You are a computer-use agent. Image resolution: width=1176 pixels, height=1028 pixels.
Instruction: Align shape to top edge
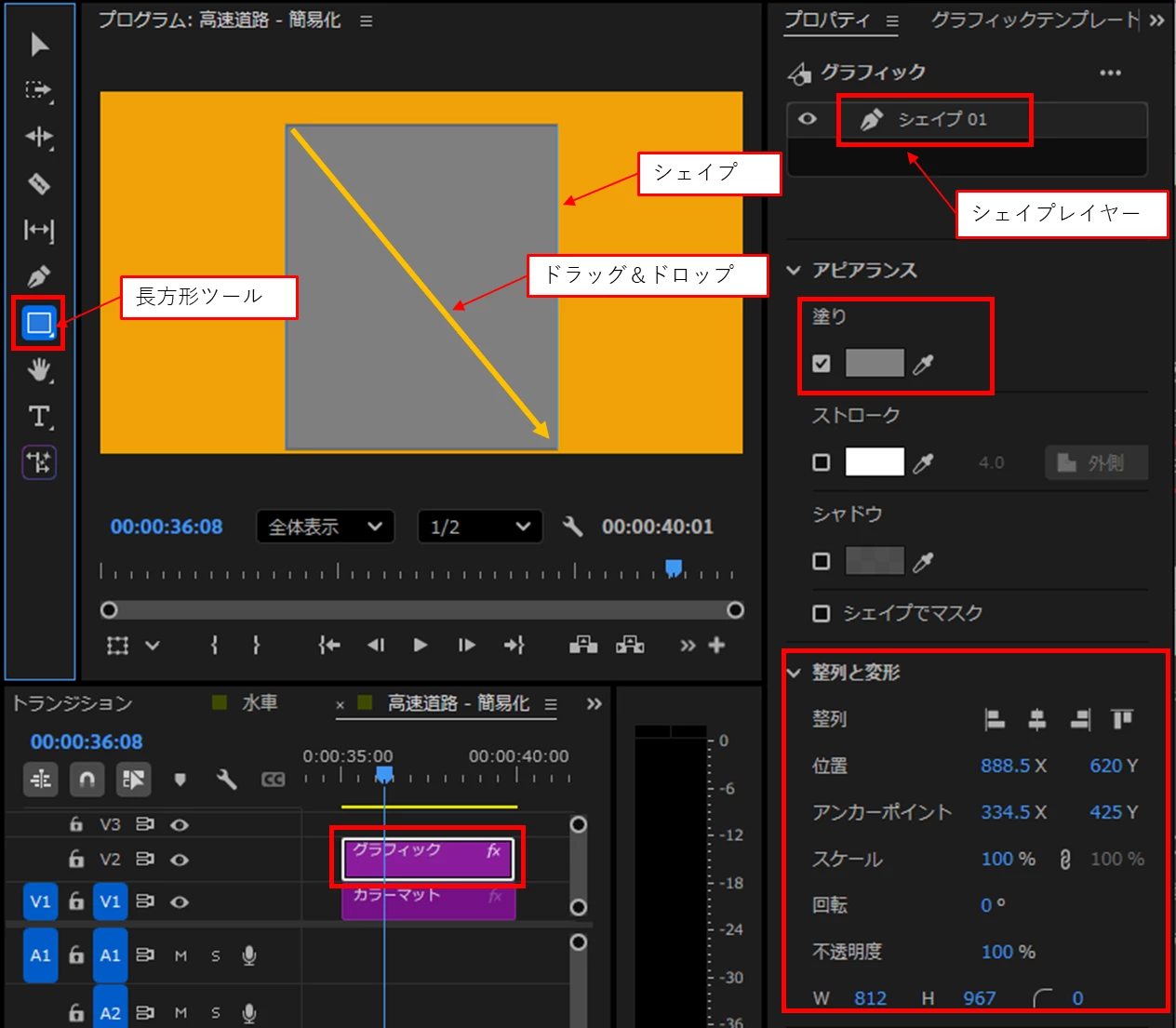(x=1122, y=719)
